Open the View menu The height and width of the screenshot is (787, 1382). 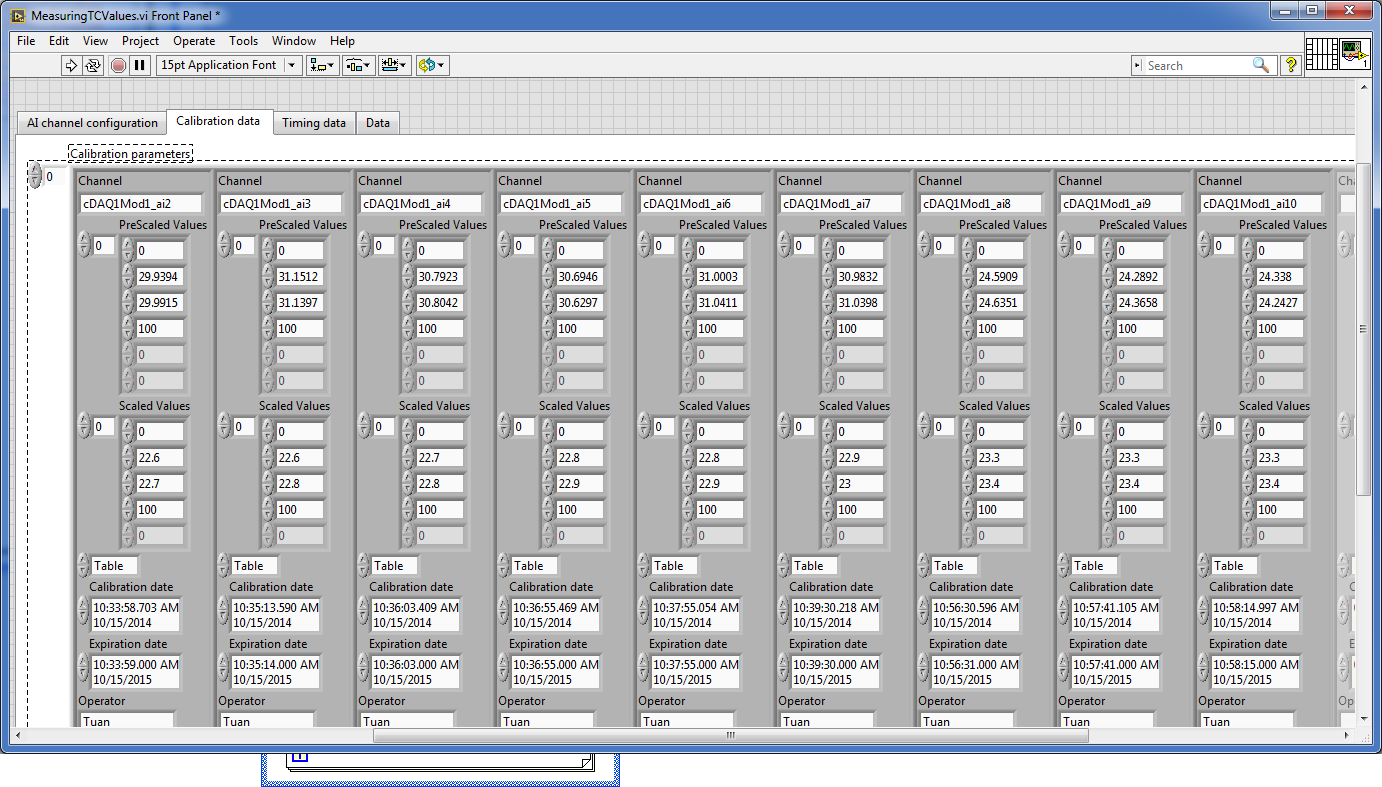[x=95, y=41]
